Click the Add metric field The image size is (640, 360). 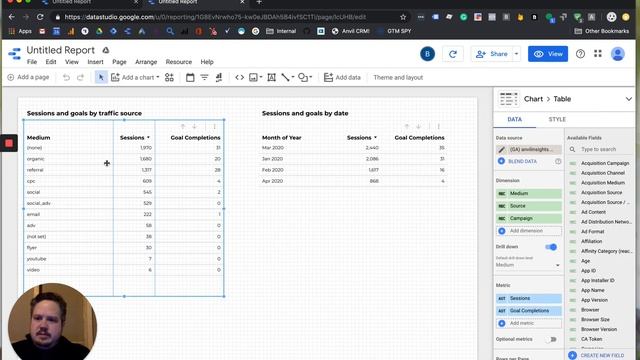[x=529, y=323]
